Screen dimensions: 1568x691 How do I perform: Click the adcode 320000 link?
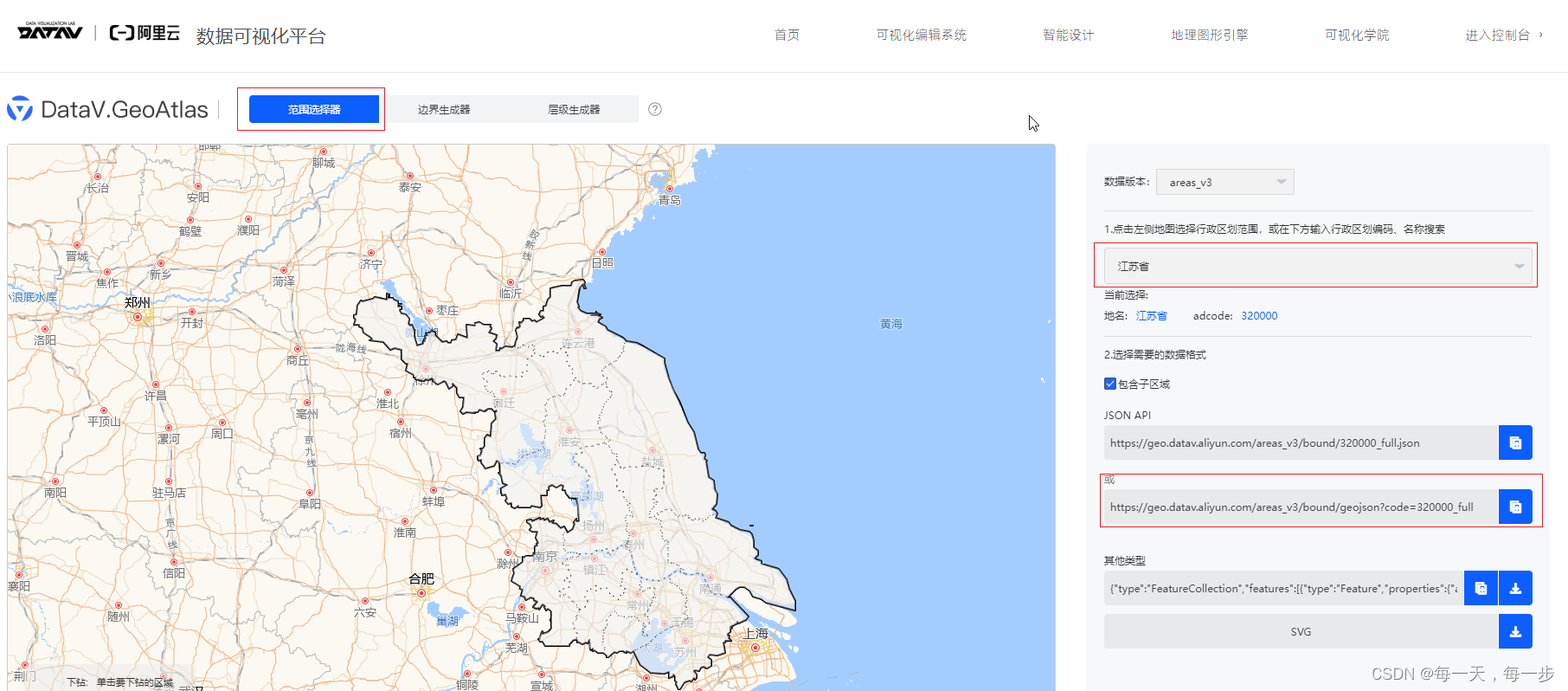1259,316
